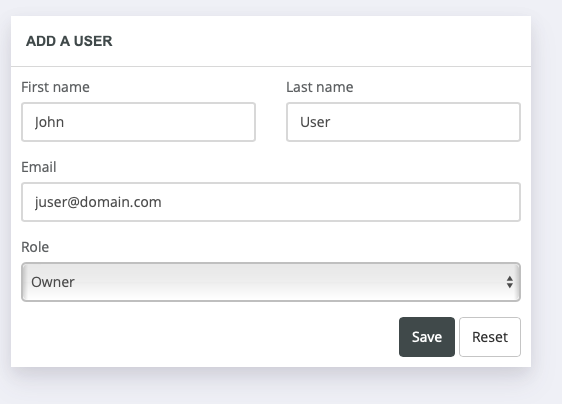Click empty panel area left of Save
The height and width of the screenshot is (404, 562).
[208, 337]
